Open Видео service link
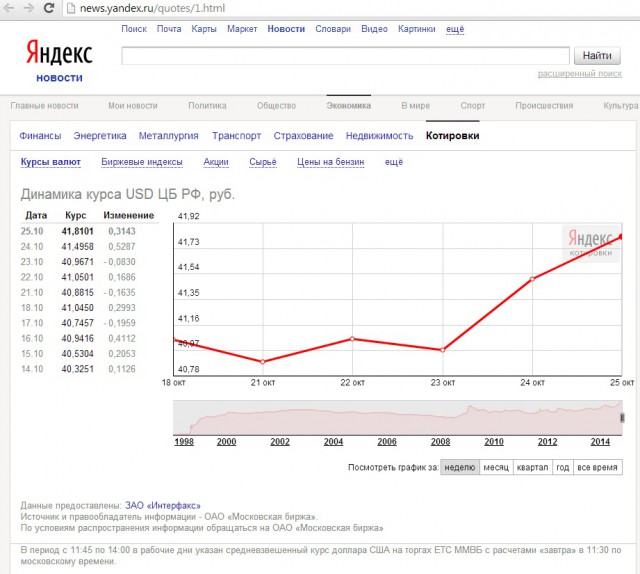The image size is (640, 574). coord(374,29)
